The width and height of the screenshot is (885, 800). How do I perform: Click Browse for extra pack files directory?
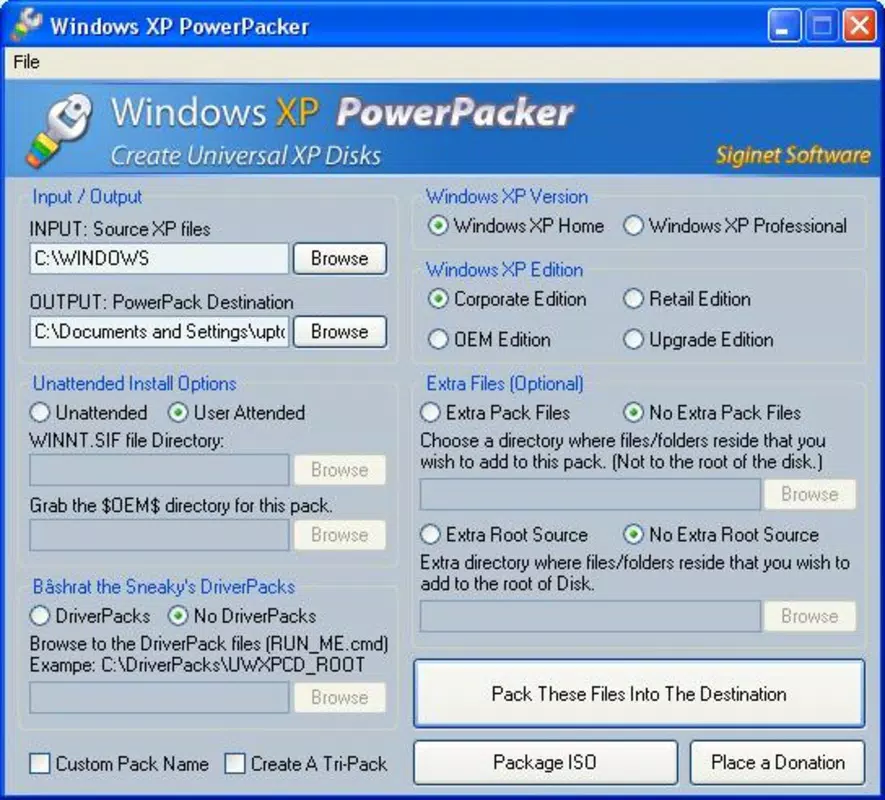point(809,495)
